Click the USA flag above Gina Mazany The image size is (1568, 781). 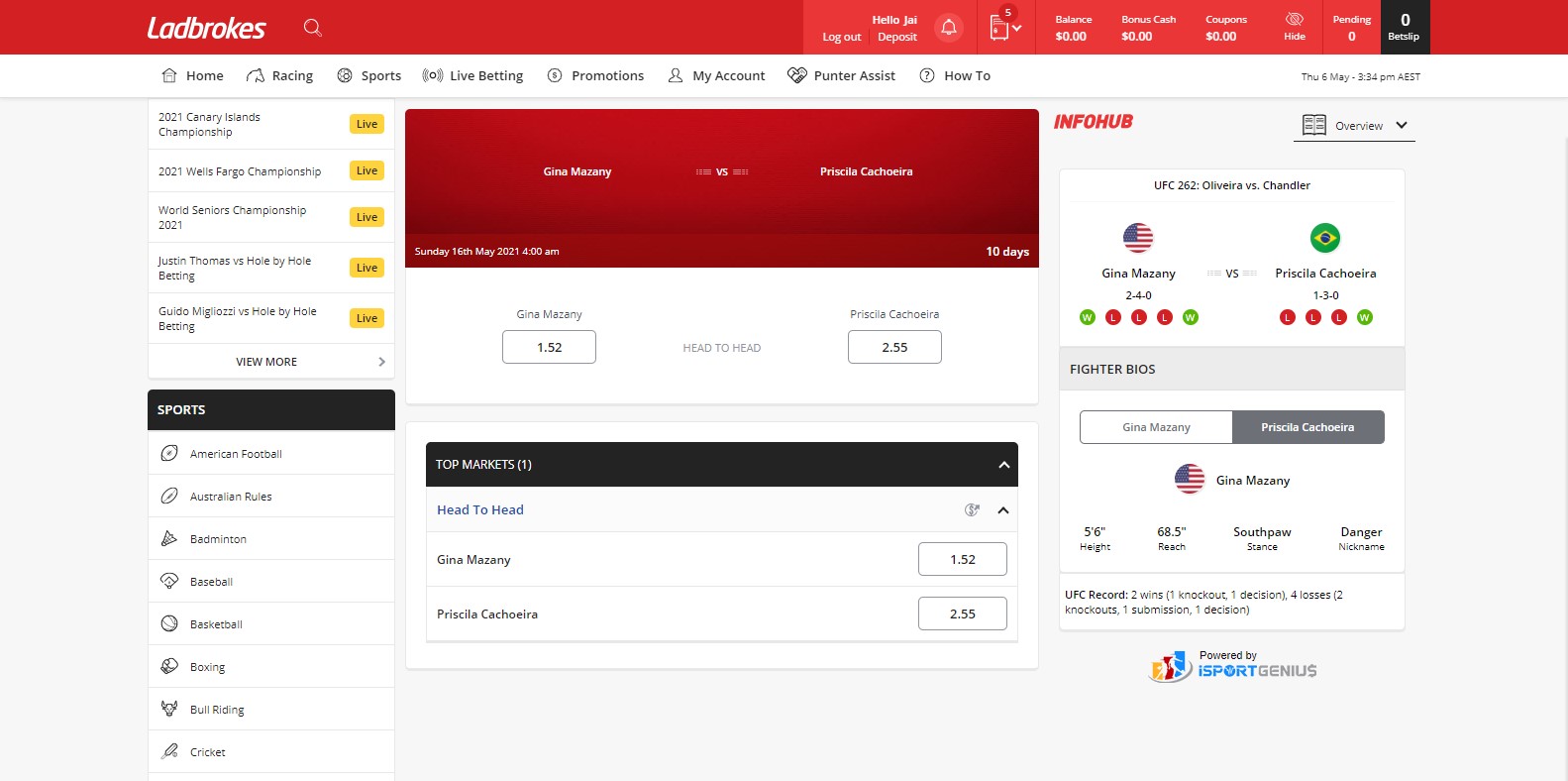tap(1138, 238)
